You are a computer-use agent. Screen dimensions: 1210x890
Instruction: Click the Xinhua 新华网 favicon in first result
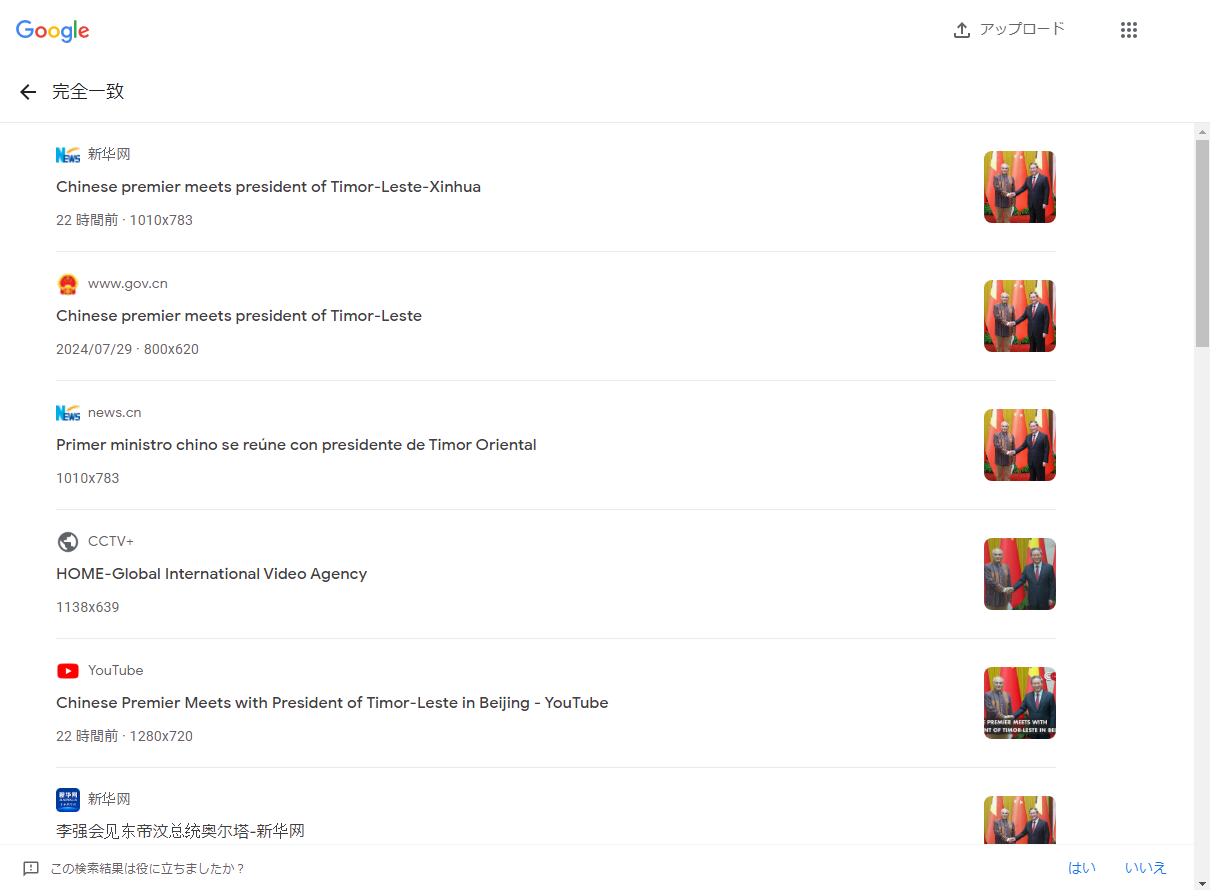pyautogui.click(x=68, y=154)
